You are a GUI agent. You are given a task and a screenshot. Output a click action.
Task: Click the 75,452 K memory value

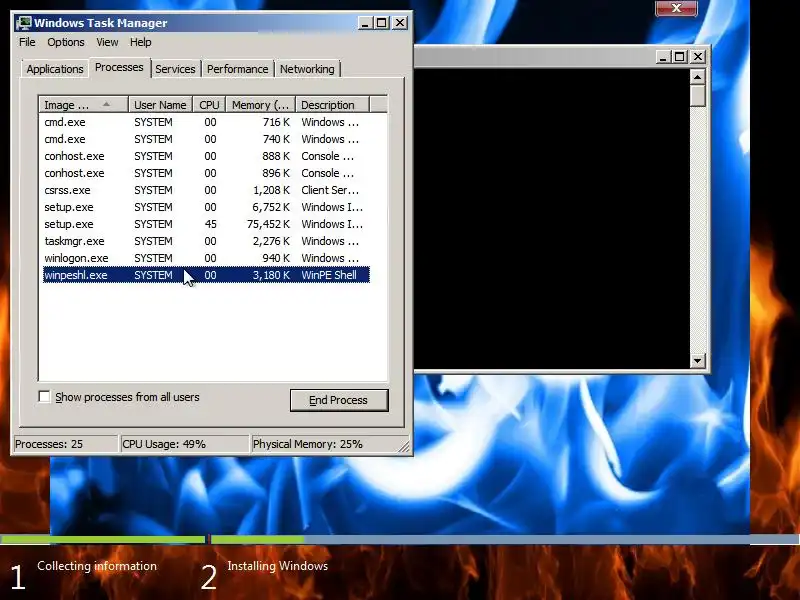[268, 224]
